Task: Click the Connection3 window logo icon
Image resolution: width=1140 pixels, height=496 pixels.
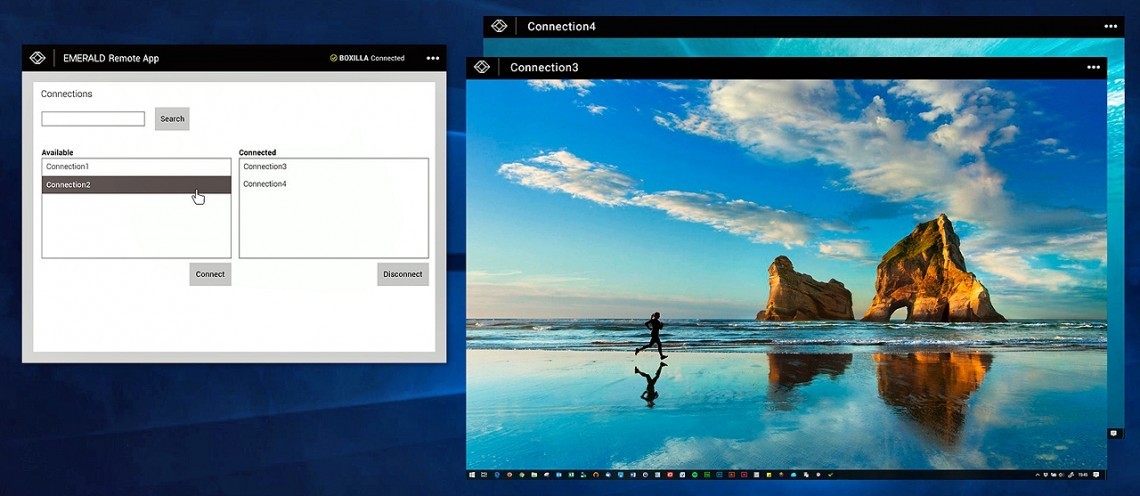Action: (x=482, y=67)
